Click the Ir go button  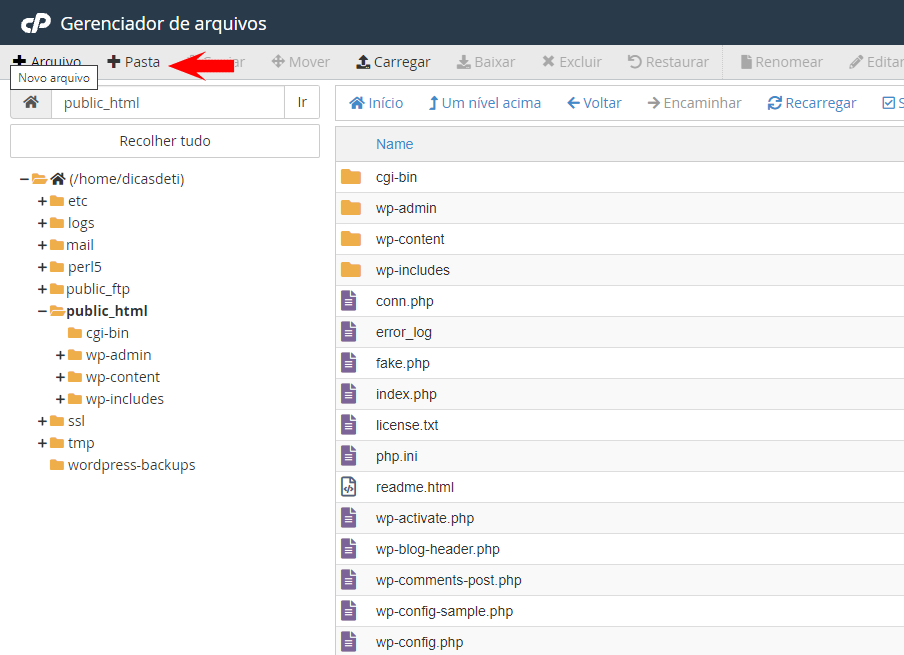point(302,102)
